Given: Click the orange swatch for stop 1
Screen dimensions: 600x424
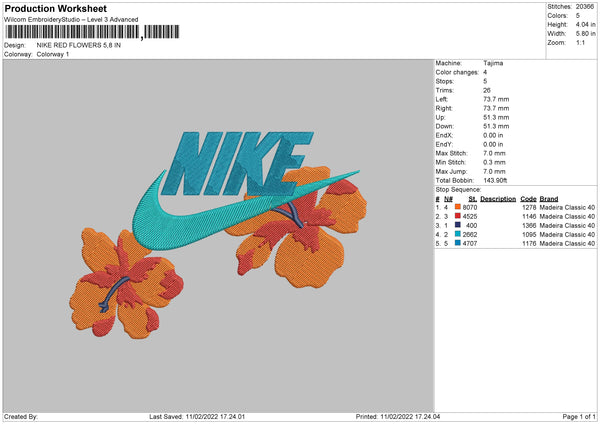Looking at the screenshot, I should (458, 207).
